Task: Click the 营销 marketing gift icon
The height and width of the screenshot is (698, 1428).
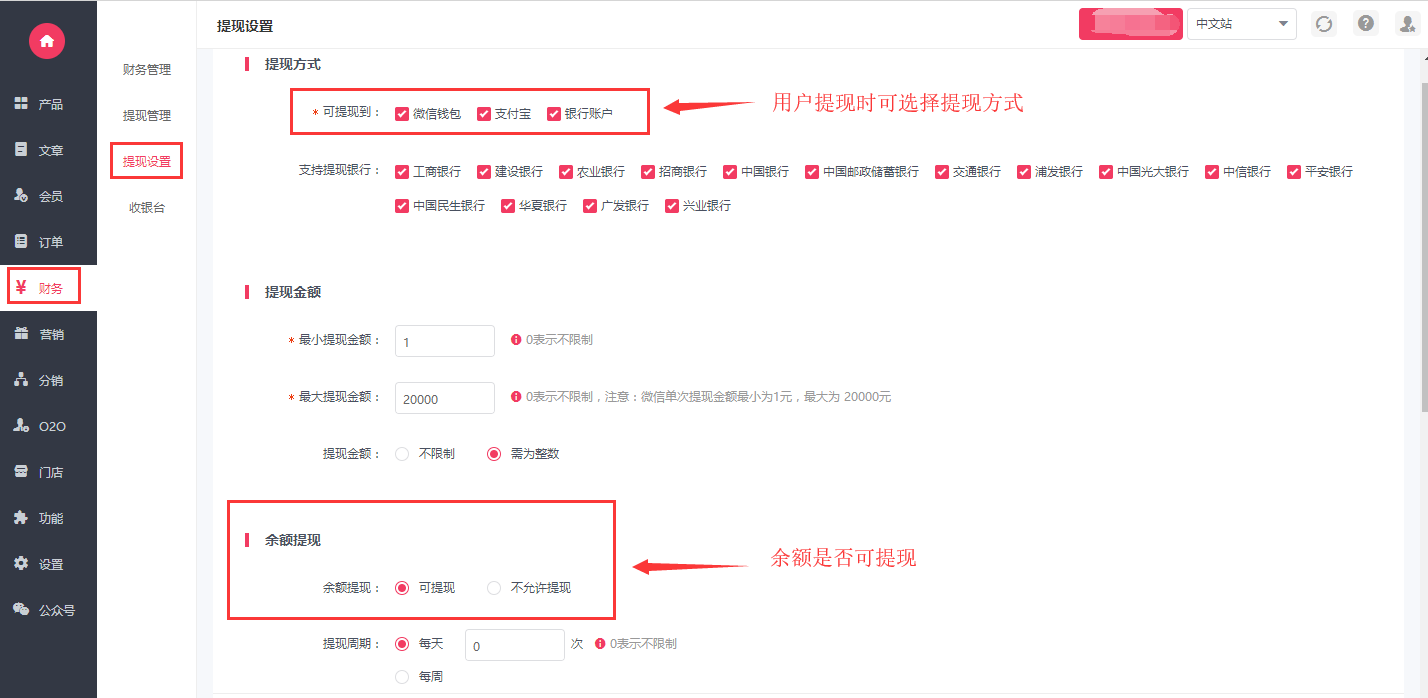Action: click(x=21, y=334)
